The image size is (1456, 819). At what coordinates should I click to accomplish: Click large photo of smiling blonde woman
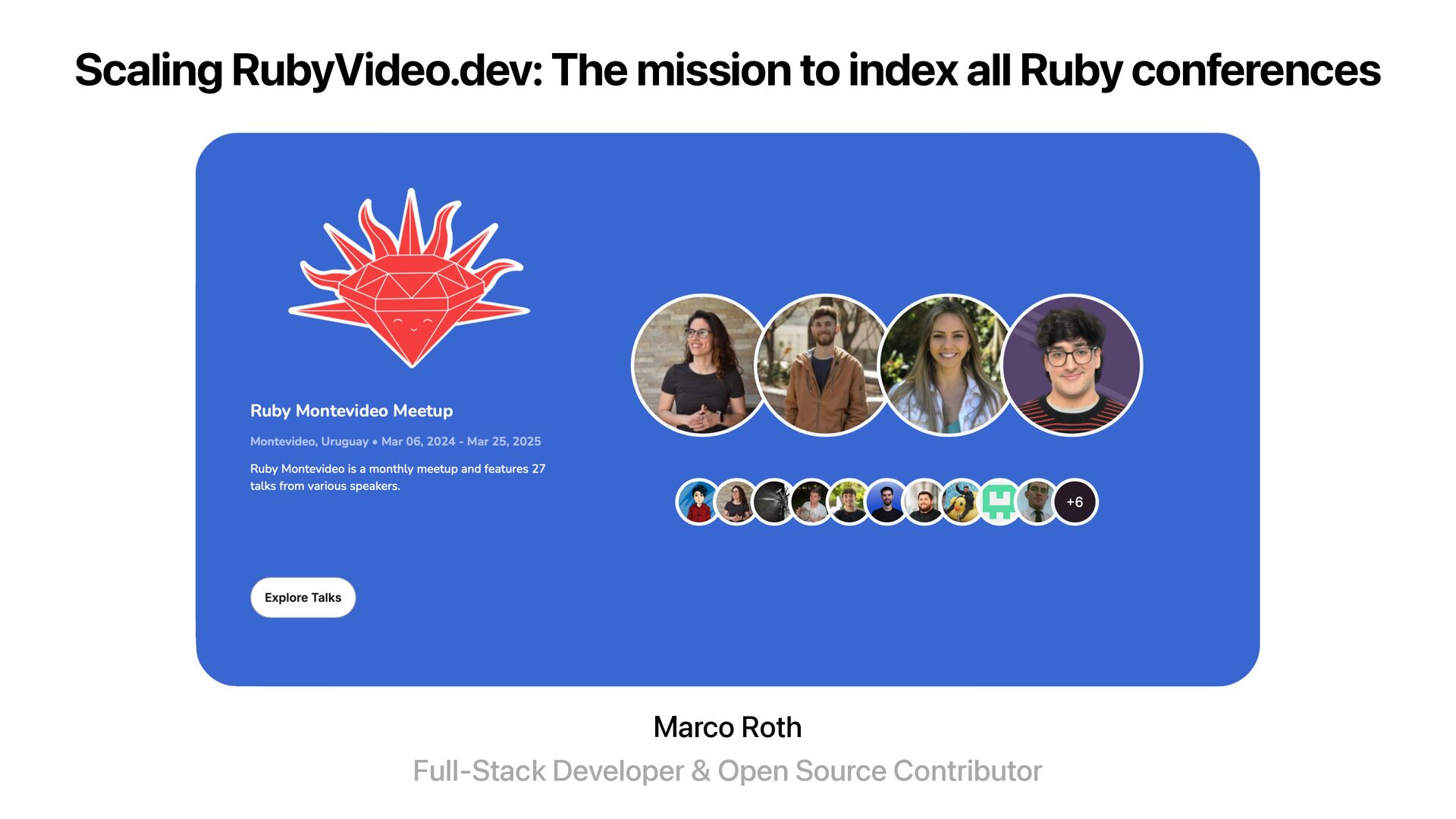tap(948, 365)
